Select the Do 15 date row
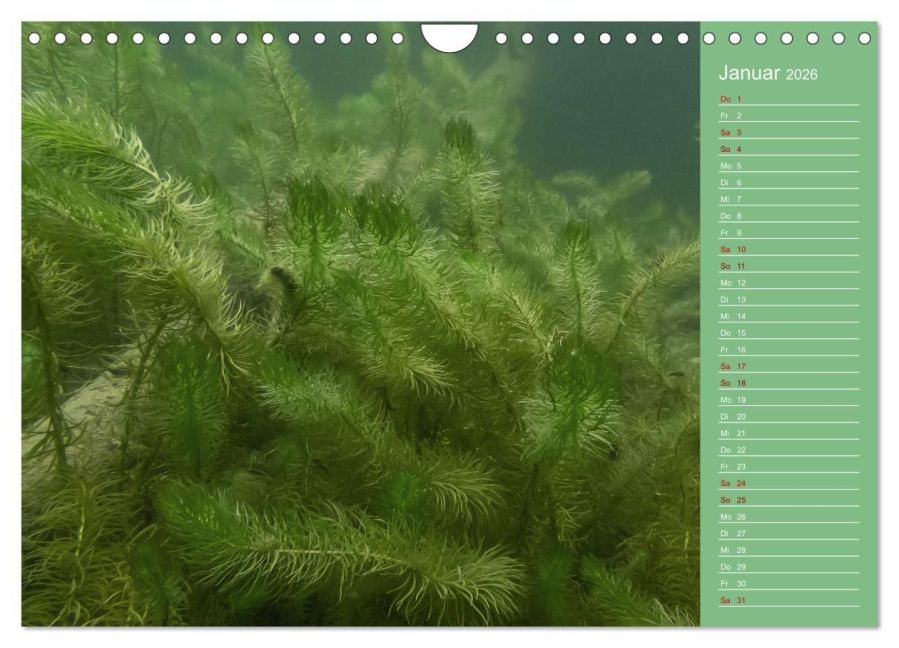Screen dimensions: 899x648 tap(789, 333)
